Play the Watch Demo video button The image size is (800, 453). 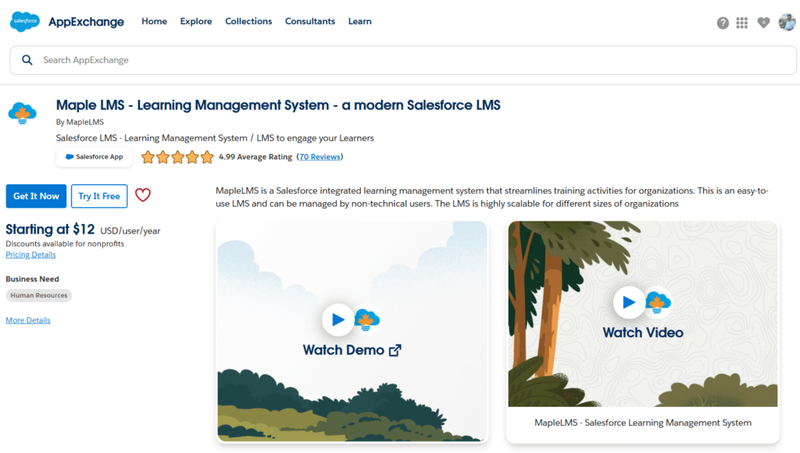pyautogui.click(x=337, y=320)
